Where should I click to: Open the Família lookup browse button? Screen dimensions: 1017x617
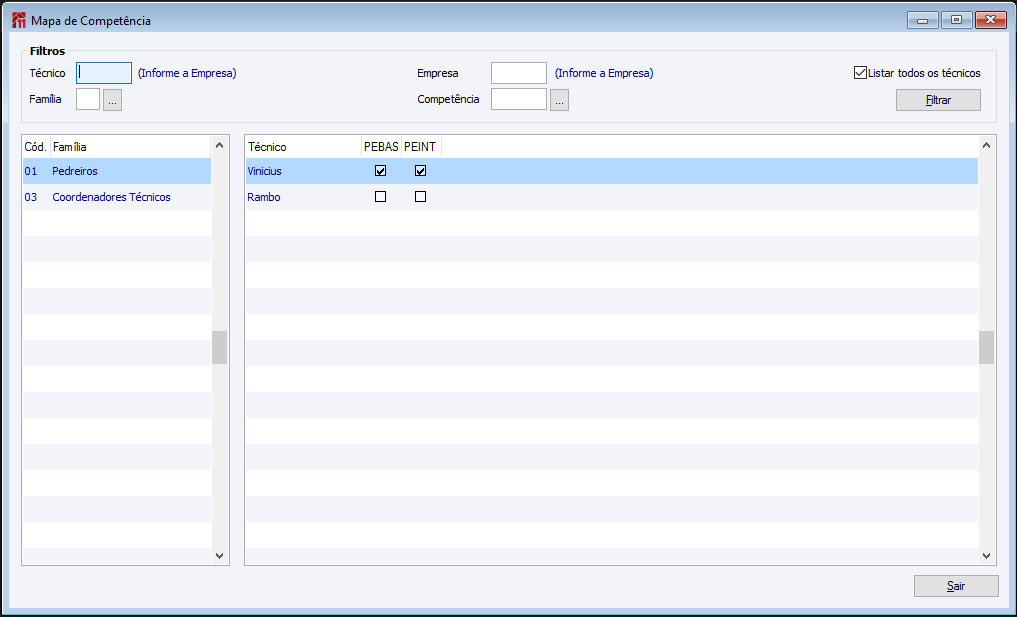point(112,100)
